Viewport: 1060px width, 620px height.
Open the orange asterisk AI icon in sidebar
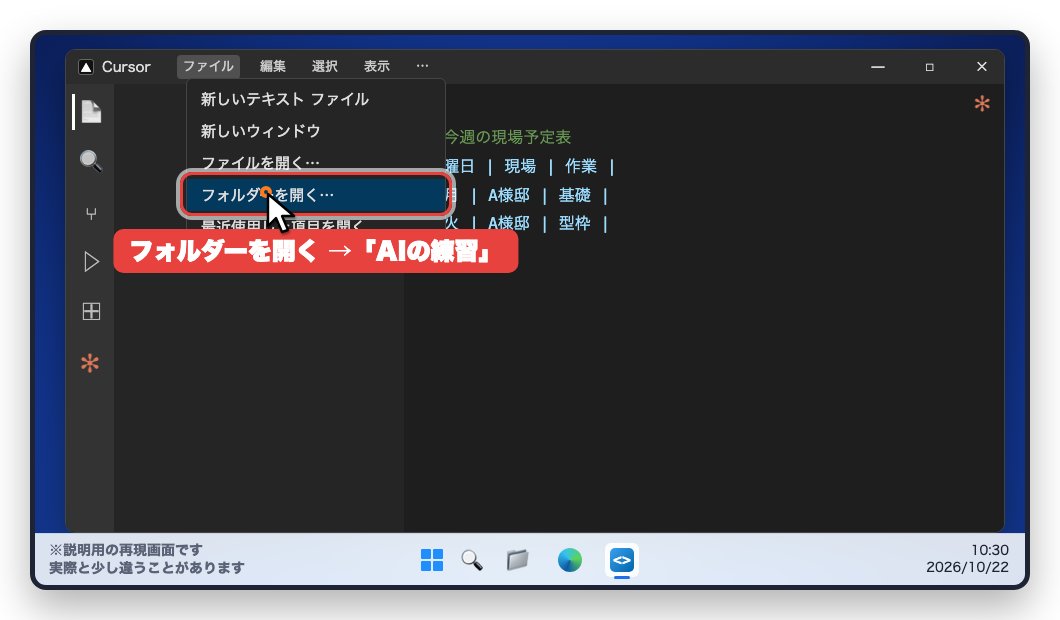pos(90,363)
